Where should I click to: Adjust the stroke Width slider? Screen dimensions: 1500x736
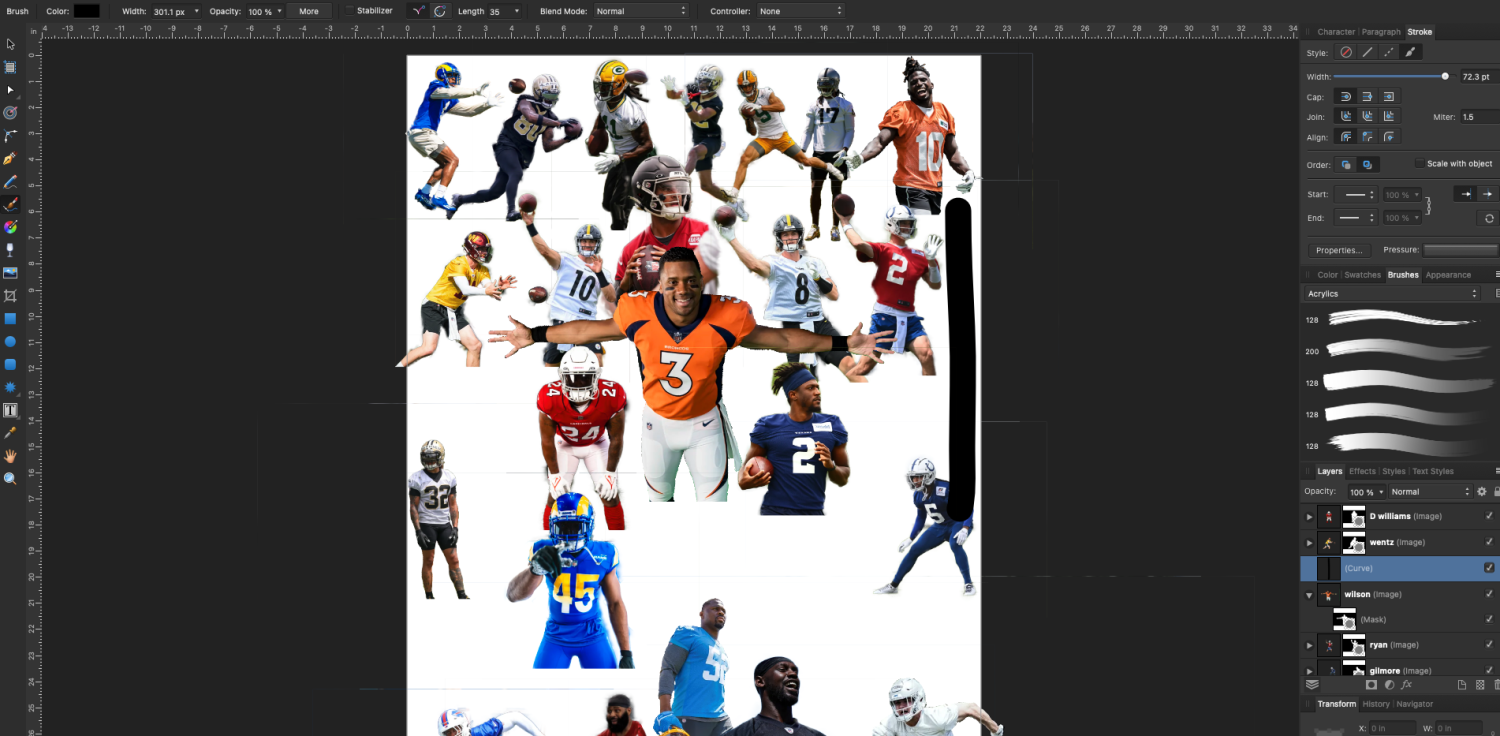(1445, 76)
